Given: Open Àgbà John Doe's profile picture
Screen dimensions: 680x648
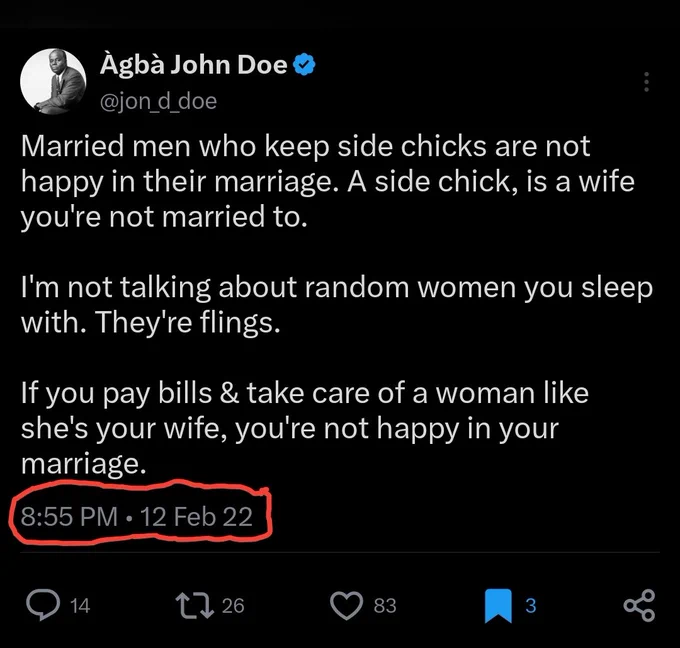Looking at the screenshot, I should (x=53, y=81).
